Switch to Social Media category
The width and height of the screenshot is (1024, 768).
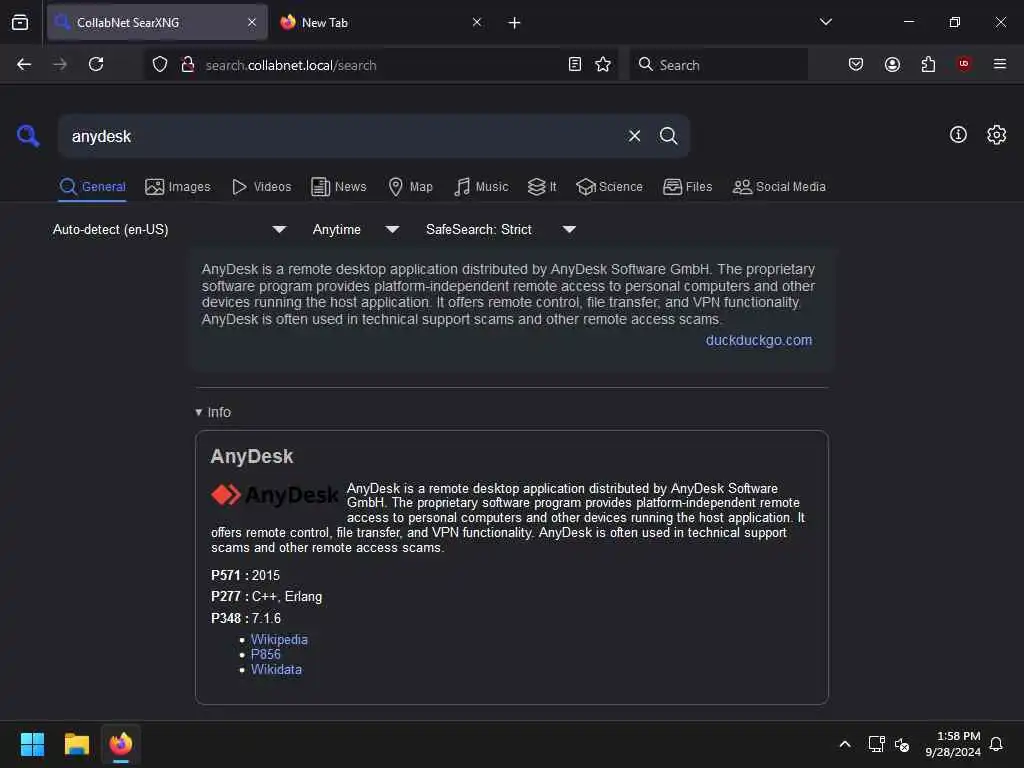[x=779, y=187]
